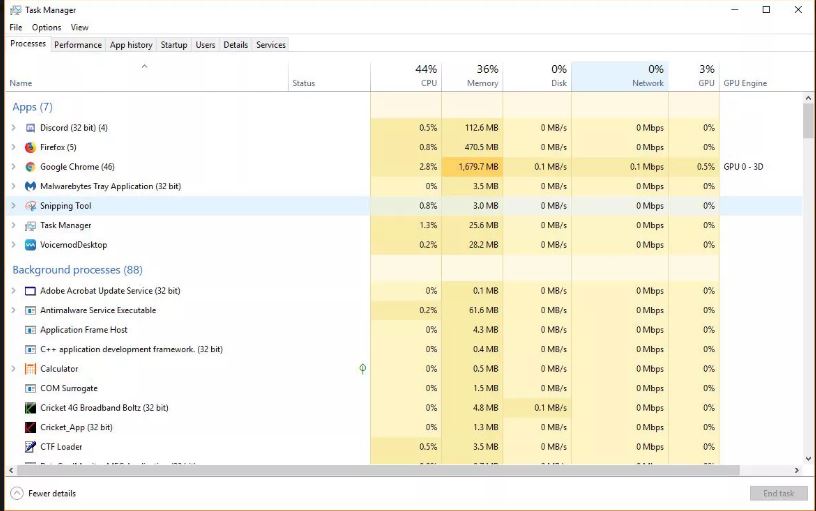The image size is (816, 511).
Task: Click the horizontal scrollbar thumb
Action: [378, 470]
